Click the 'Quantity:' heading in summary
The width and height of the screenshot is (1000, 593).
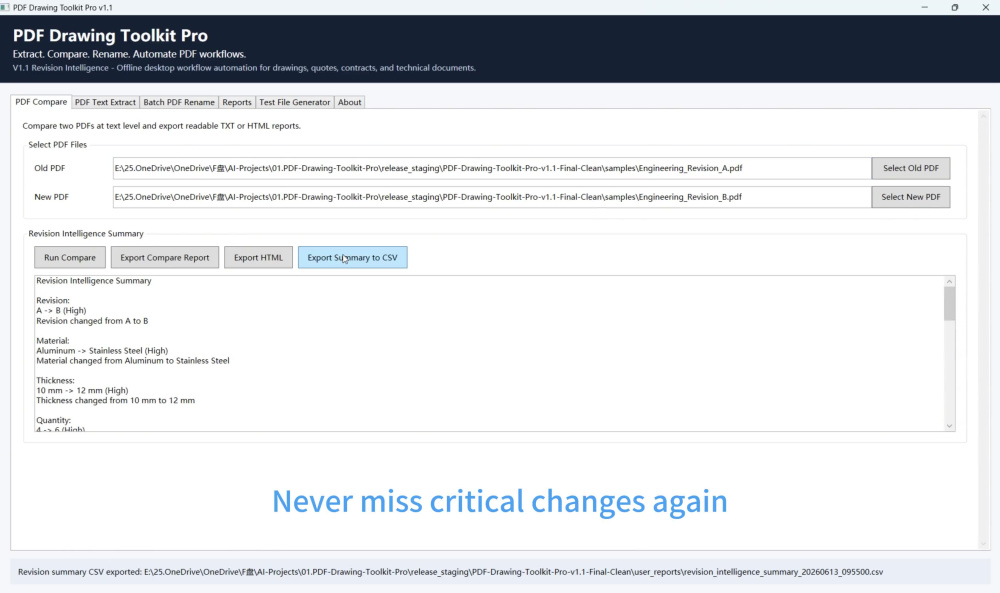click(54, 420)
